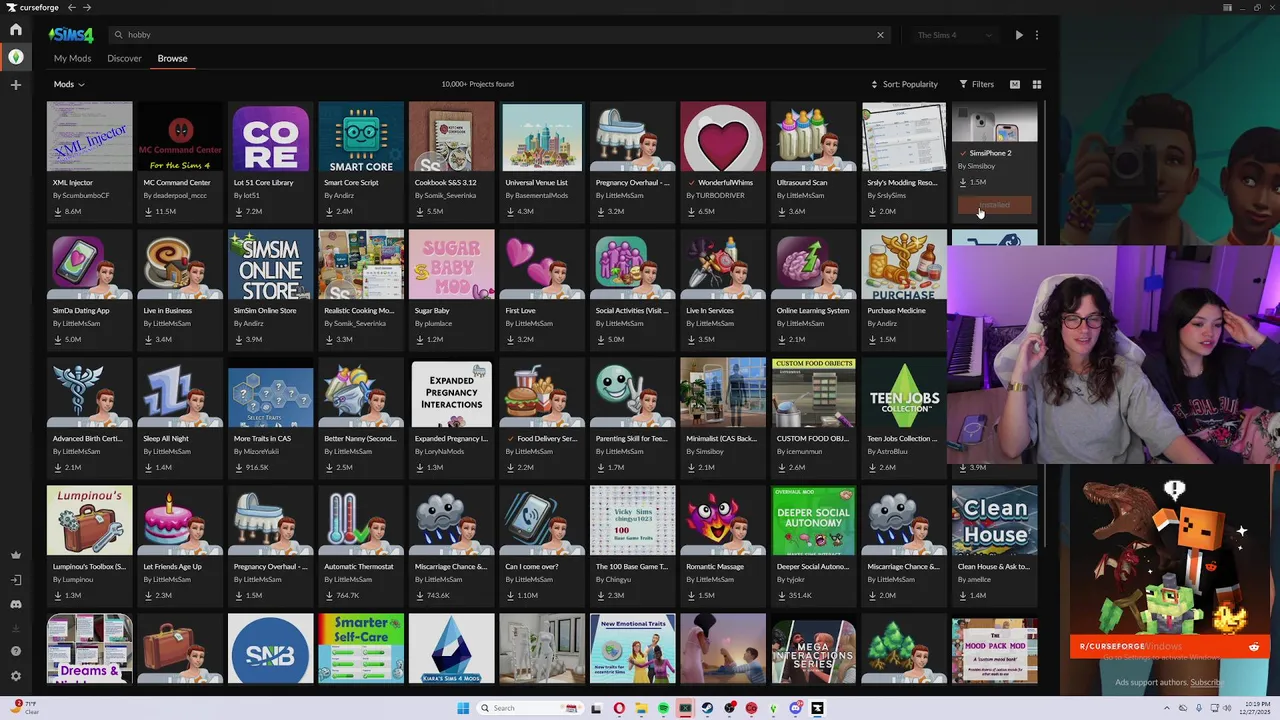Open the Subscribe link under the ad
Image resolution: width=1280 pixels, height=720 pixels.
(1206, 683)
